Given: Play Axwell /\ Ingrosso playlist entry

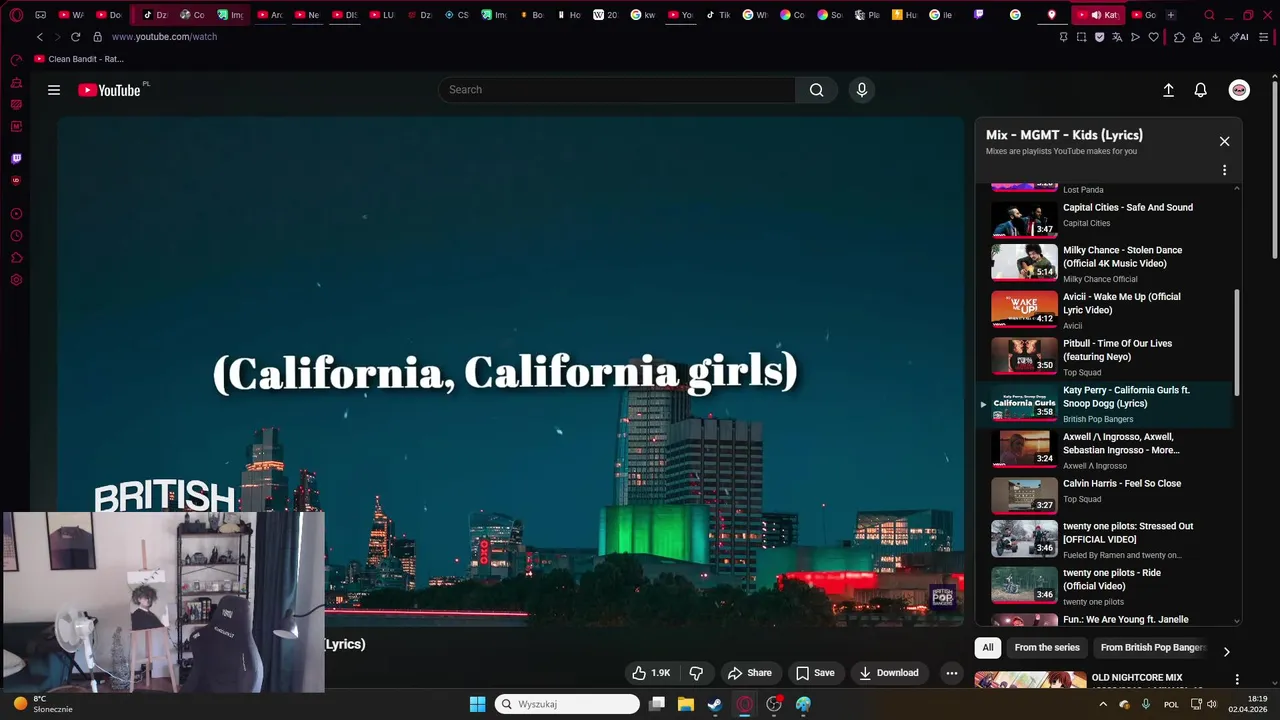Looking at the screenshot, I should click(x=1105, y=450).
